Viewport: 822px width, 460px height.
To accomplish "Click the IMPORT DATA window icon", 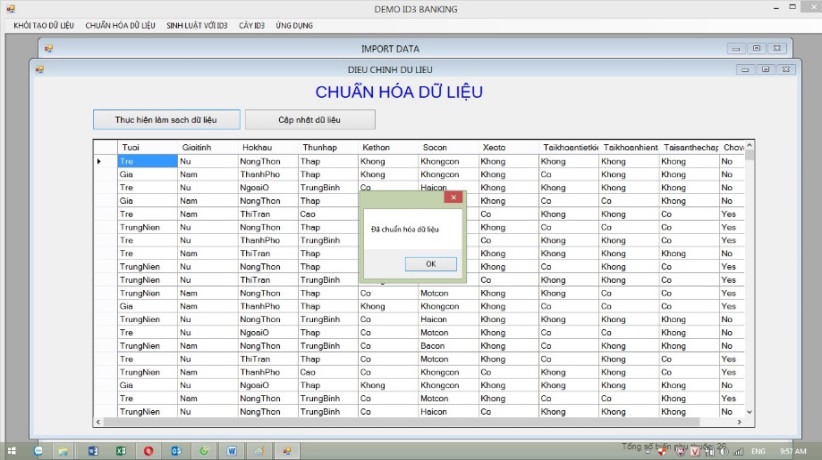I will [49, 49].
